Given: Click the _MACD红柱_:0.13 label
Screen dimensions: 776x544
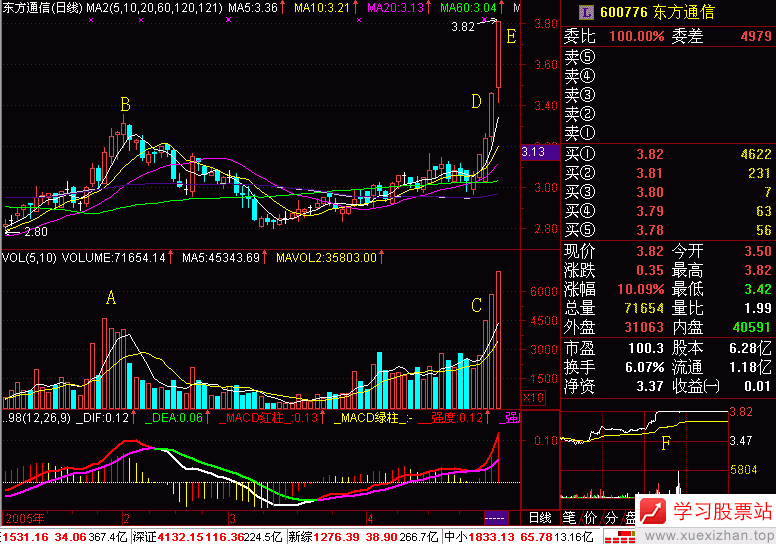Looking at the screenshot, I should [x=268, y=418].
